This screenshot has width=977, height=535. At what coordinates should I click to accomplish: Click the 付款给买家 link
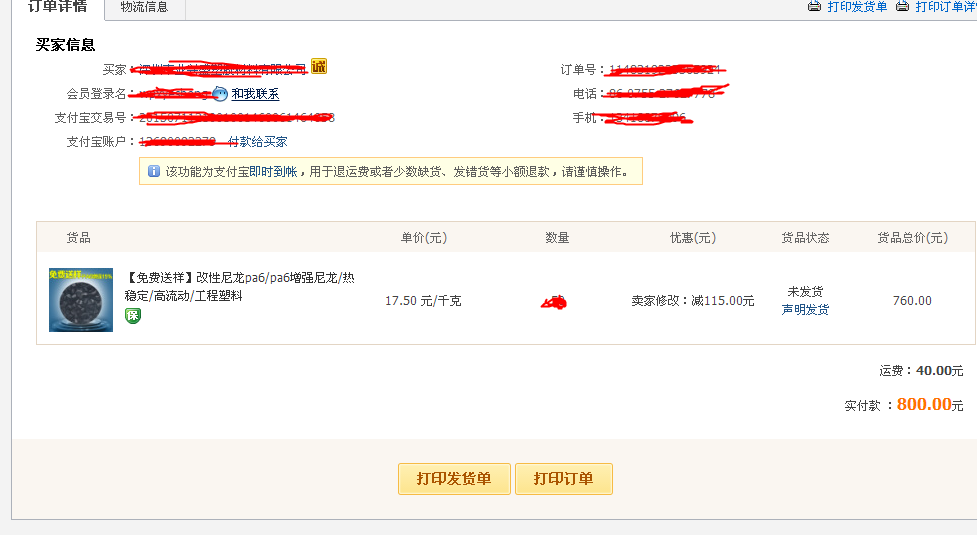tap(258, 142)
